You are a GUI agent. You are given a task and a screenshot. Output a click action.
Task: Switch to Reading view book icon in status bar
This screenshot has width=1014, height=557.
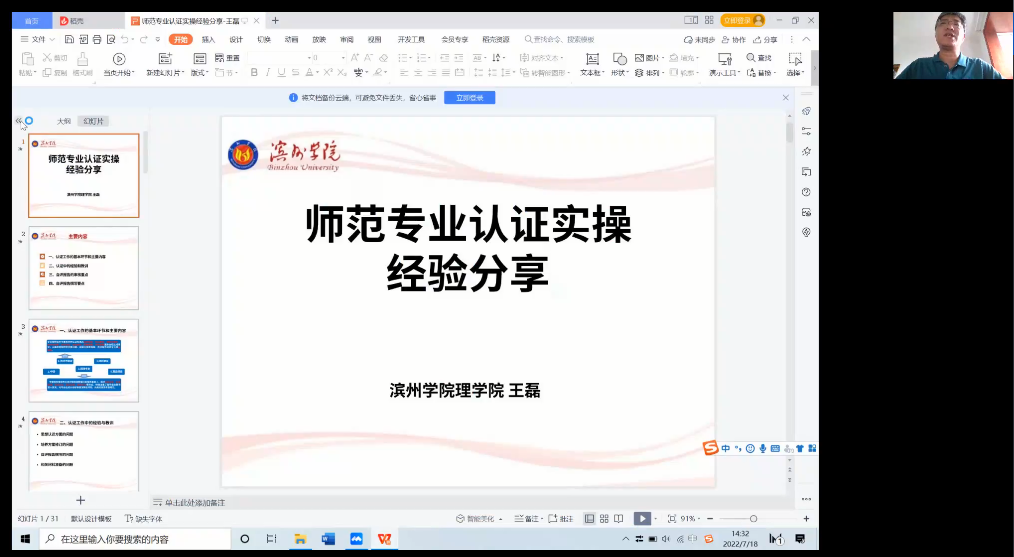[x=619, y=519]
